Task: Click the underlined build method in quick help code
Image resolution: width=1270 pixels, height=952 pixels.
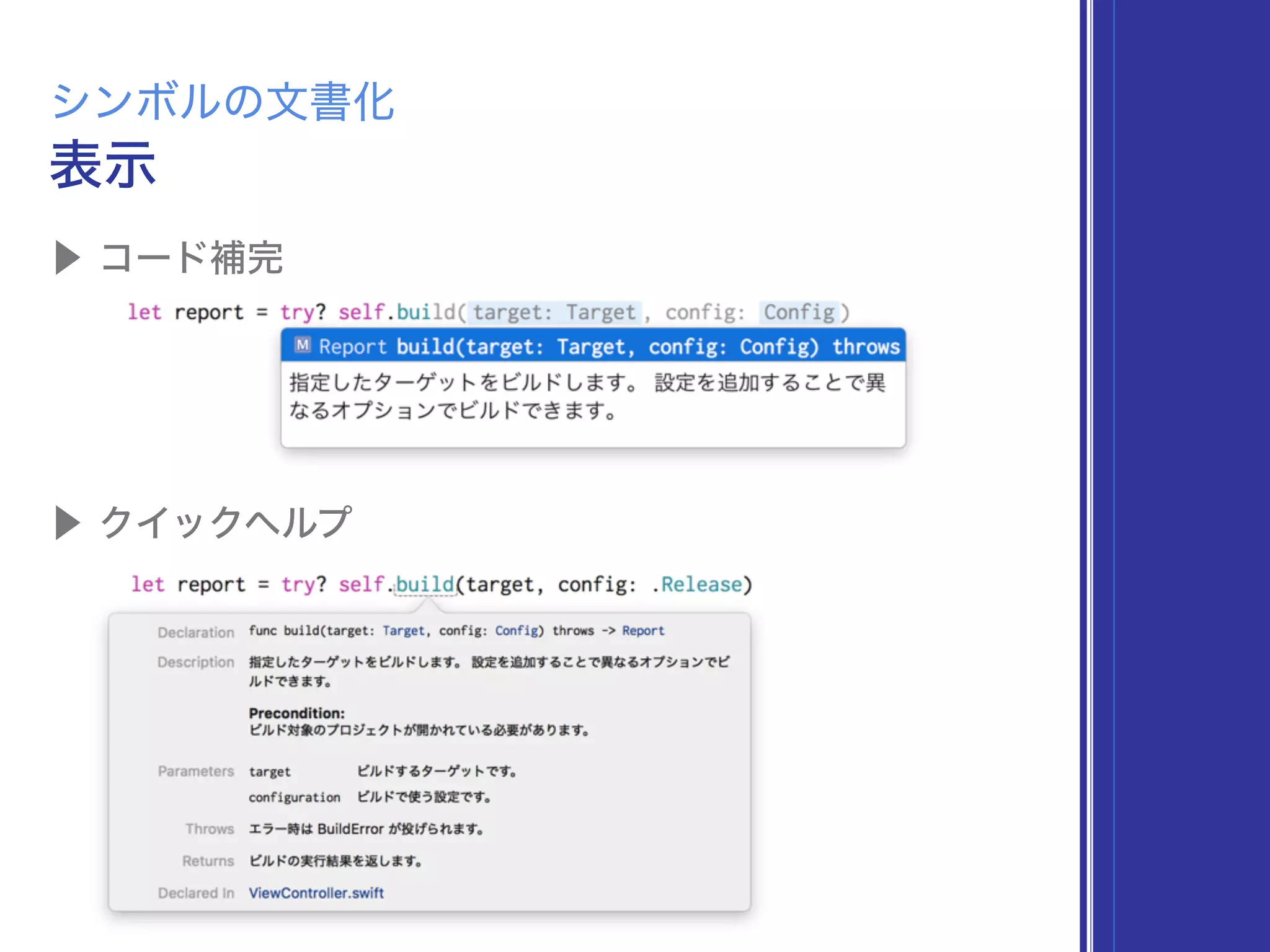Action: (x=425, y=584)
